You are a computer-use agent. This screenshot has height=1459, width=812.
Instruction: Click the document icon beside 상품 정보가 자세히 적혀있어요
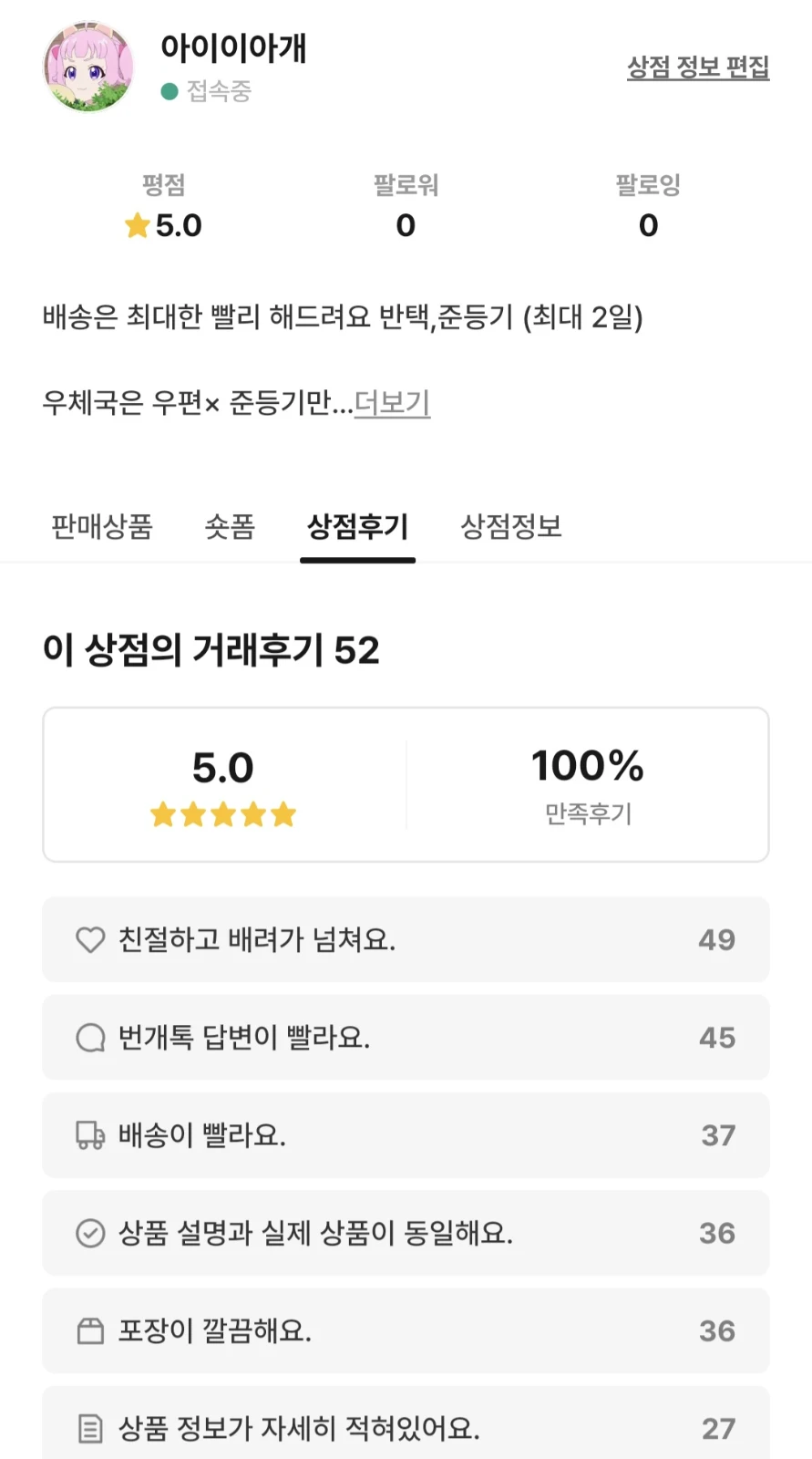(x=90, y=1428)
